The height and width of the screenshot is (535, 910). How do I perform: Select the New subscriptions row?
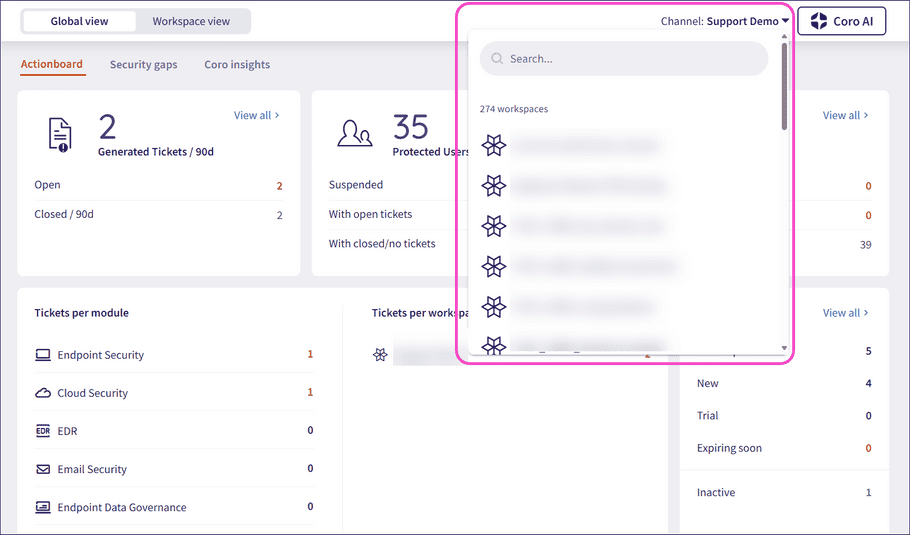tap(784, 384)
